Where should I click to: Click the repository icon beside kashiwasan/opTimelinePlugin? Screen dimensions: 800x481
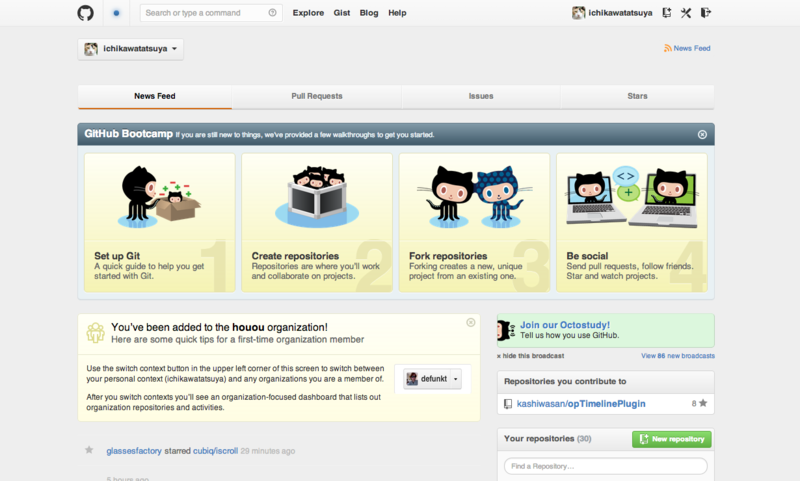(x=508, y=404)
